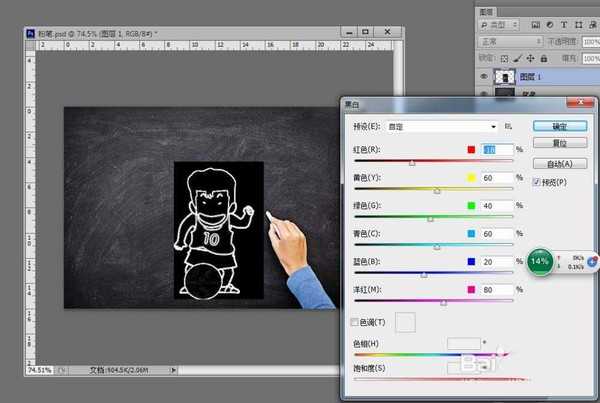Click the 自动(A) auto button
Screen dimensions: 600x403
click(558, 163)
